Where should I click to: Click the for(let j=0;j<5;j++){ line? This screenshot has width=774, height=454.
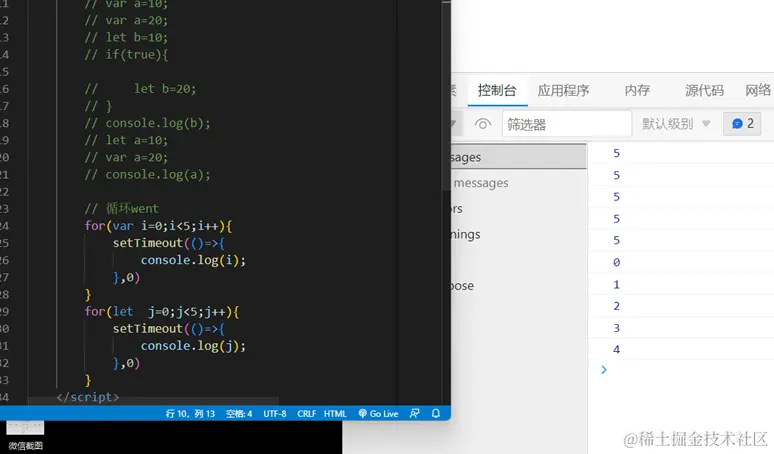click(161, 312)
